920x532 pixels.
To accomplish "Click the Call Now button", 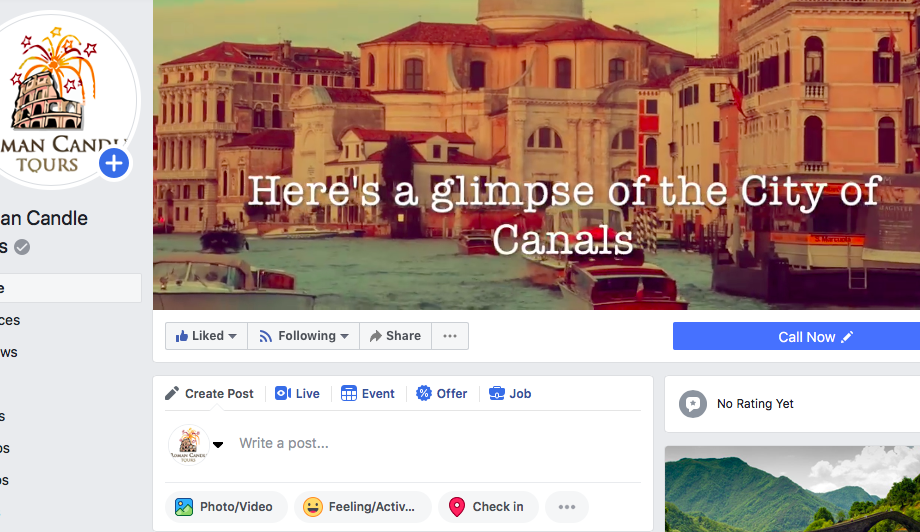I will (x=796, y=337).
